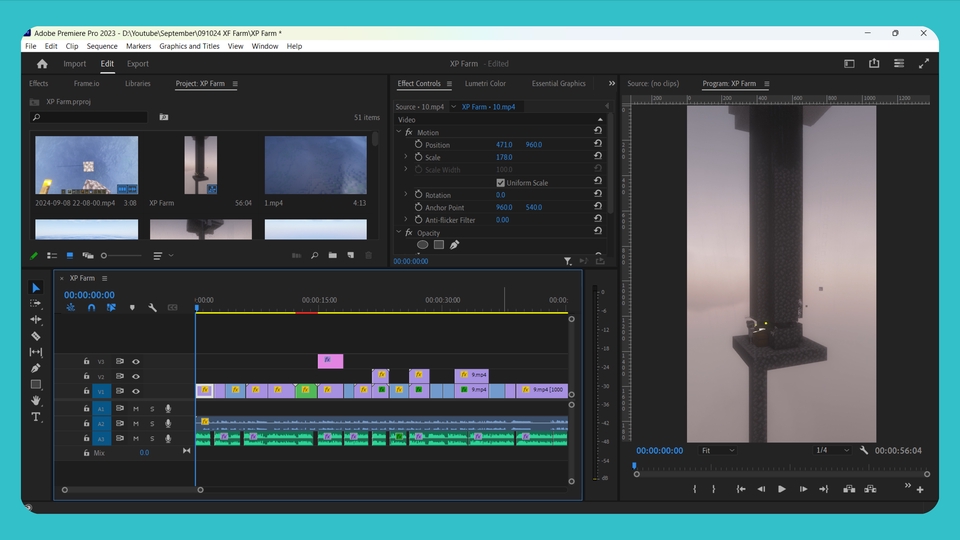Go to the Export workspace
The width and height of the screenshot is (960, 540).
point(137,64)
